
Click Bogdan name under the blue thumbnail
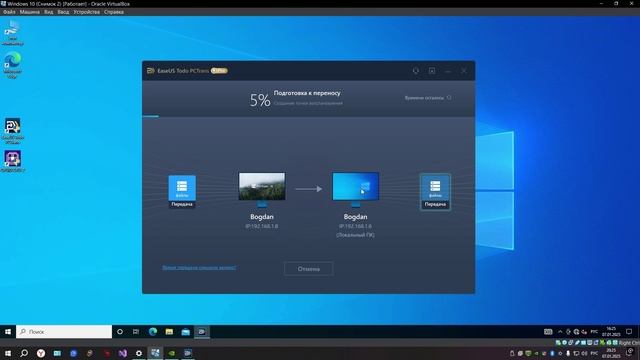[356, 217]
